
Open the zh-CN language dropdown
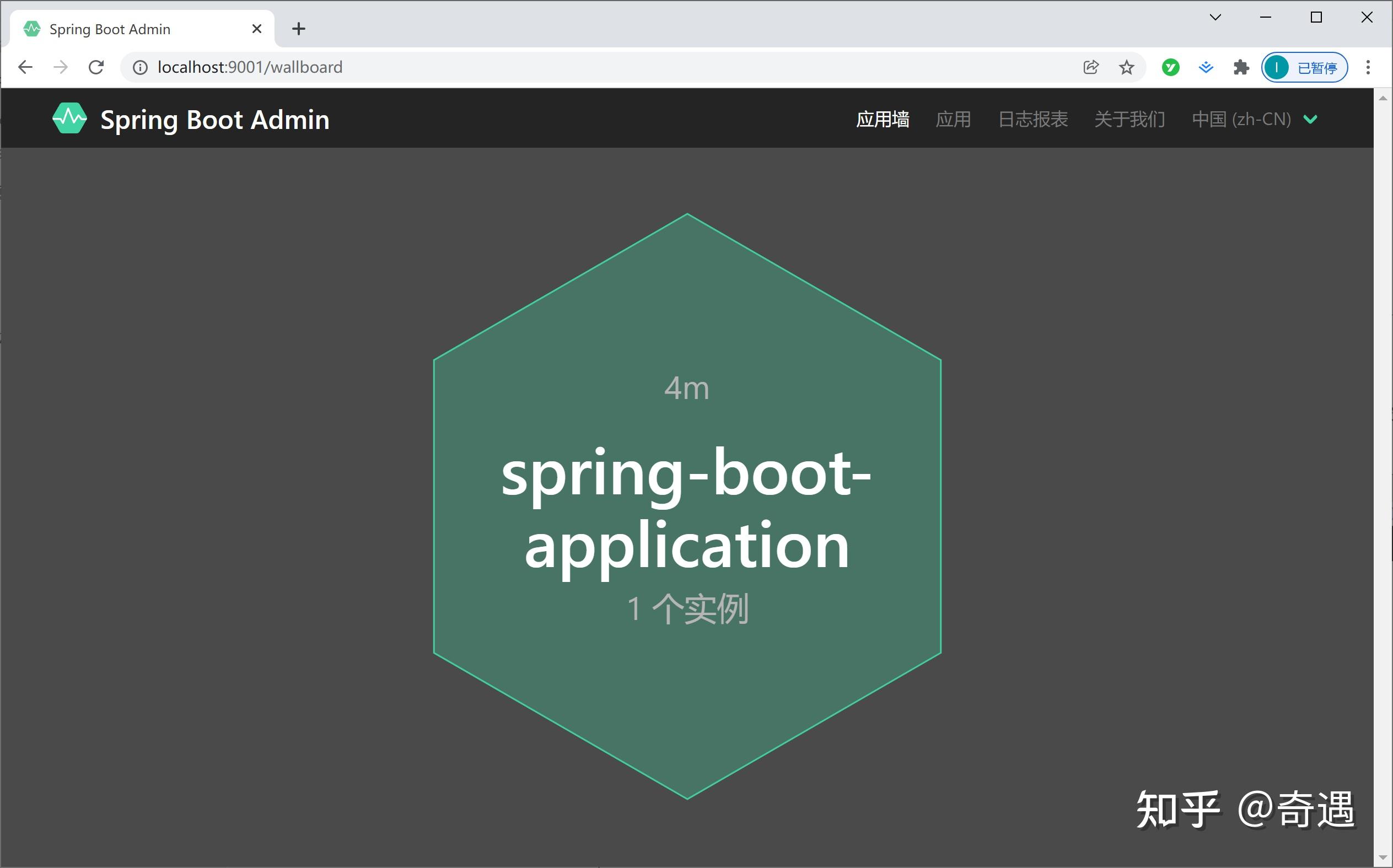tap(1255, 120)
